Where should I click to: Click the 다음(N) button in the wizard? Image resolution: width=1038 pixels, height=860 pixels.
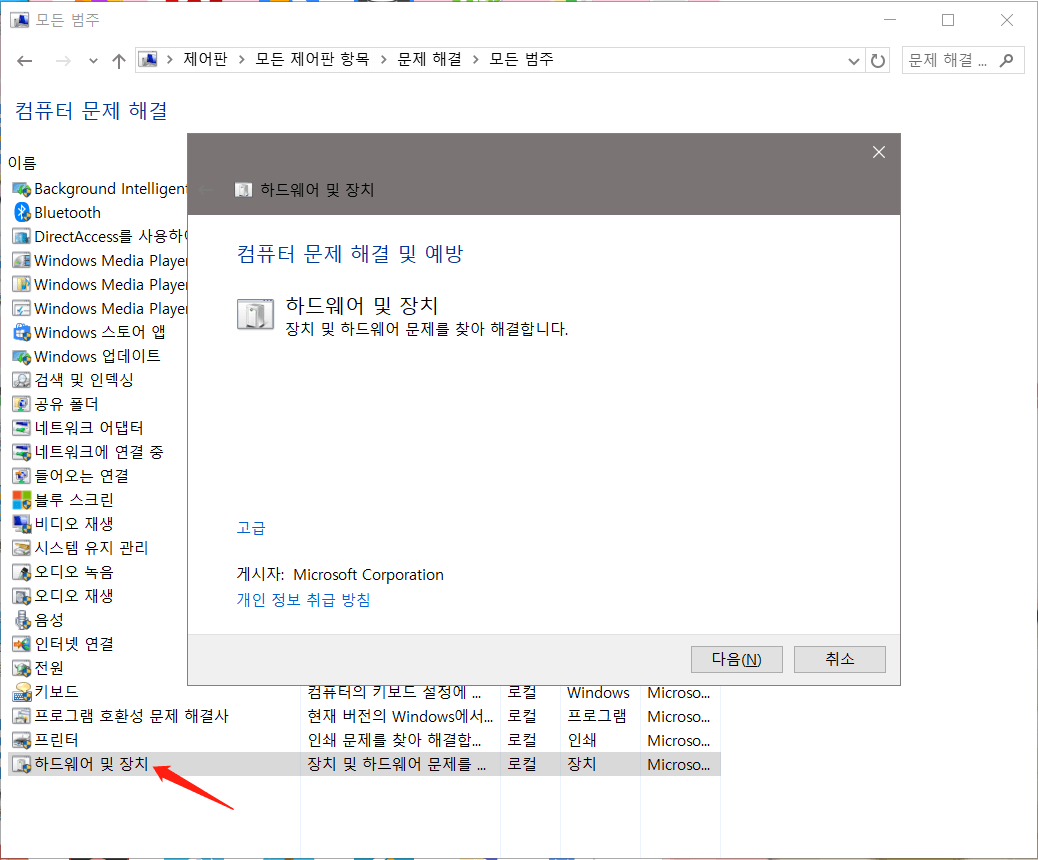coord(737,659)
